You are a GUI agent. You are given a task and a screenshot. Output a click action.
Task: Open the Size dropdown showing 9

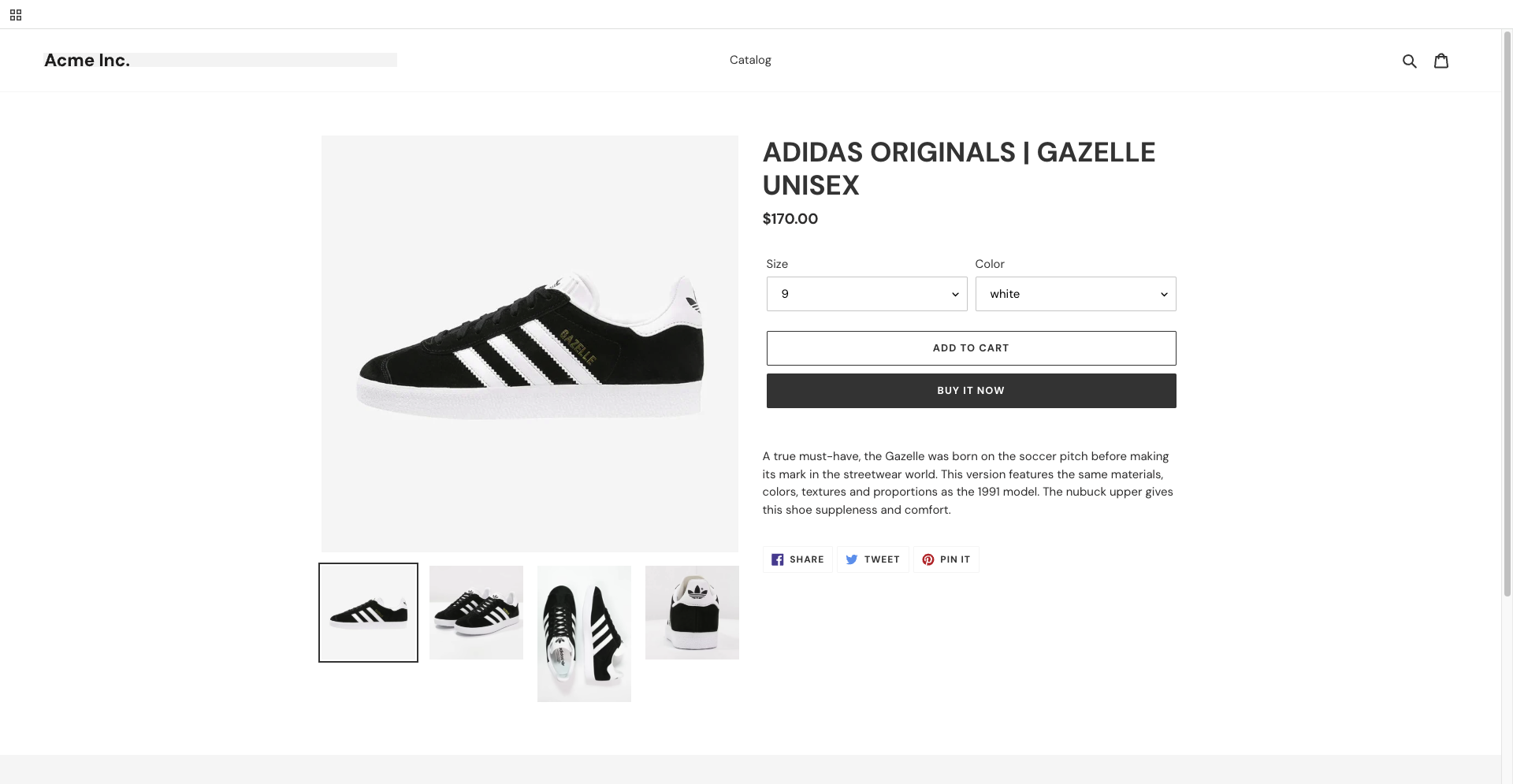pyautogui.click(x=866, y=294)
